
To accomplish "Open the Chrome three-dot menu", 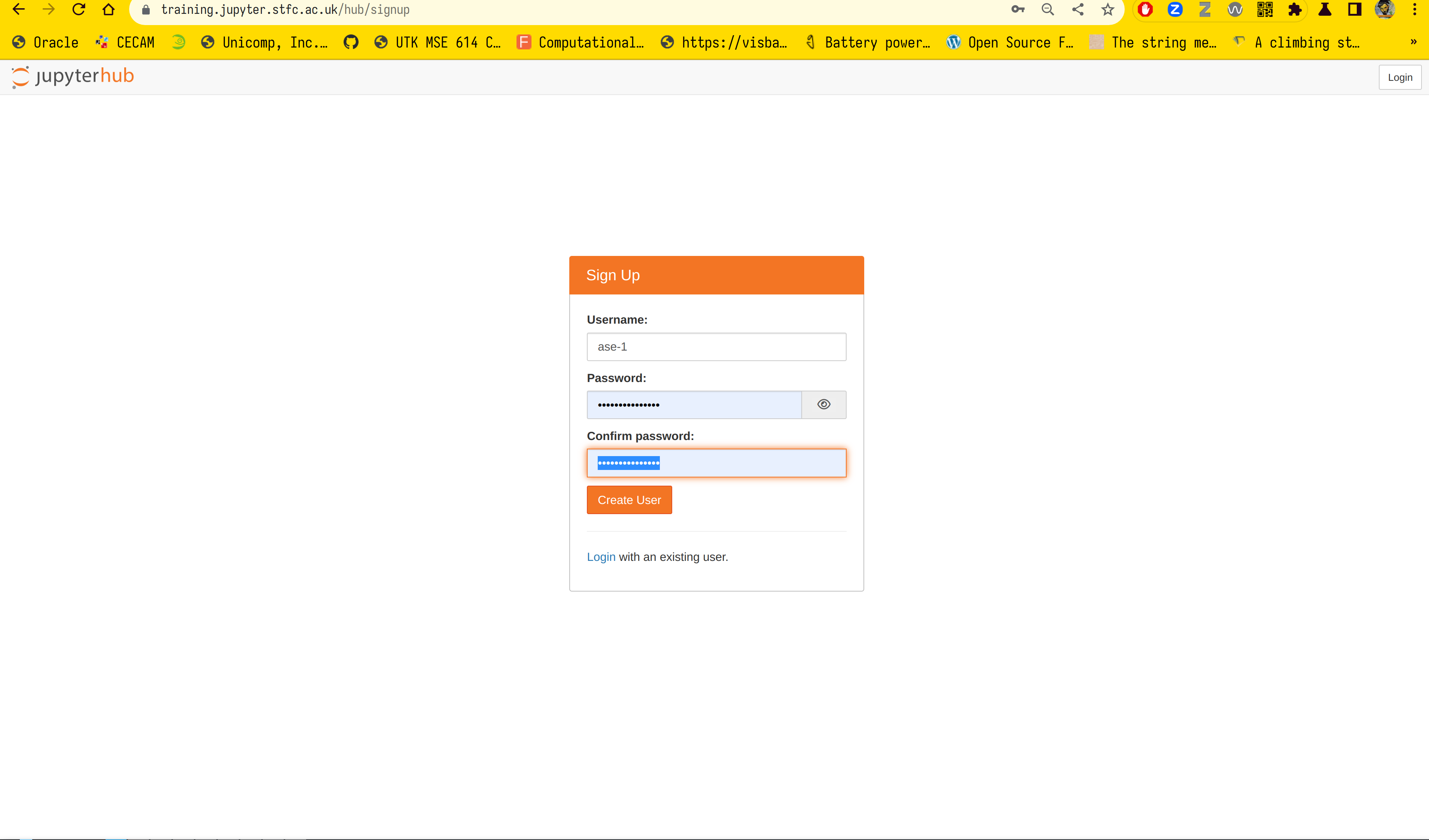I will coord(1415,10).
